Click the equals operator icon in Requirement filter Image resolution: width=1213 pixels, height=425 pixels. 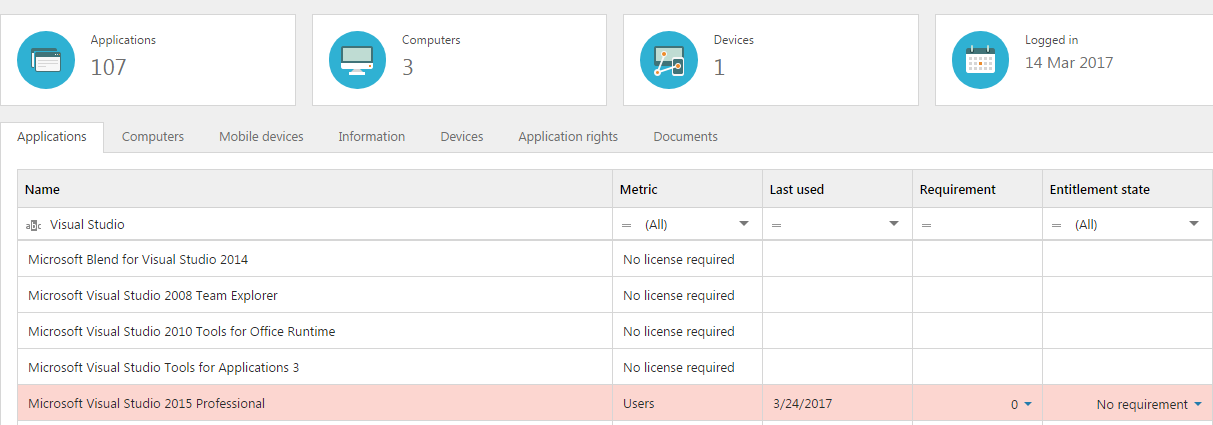click(x=927, y=225)
